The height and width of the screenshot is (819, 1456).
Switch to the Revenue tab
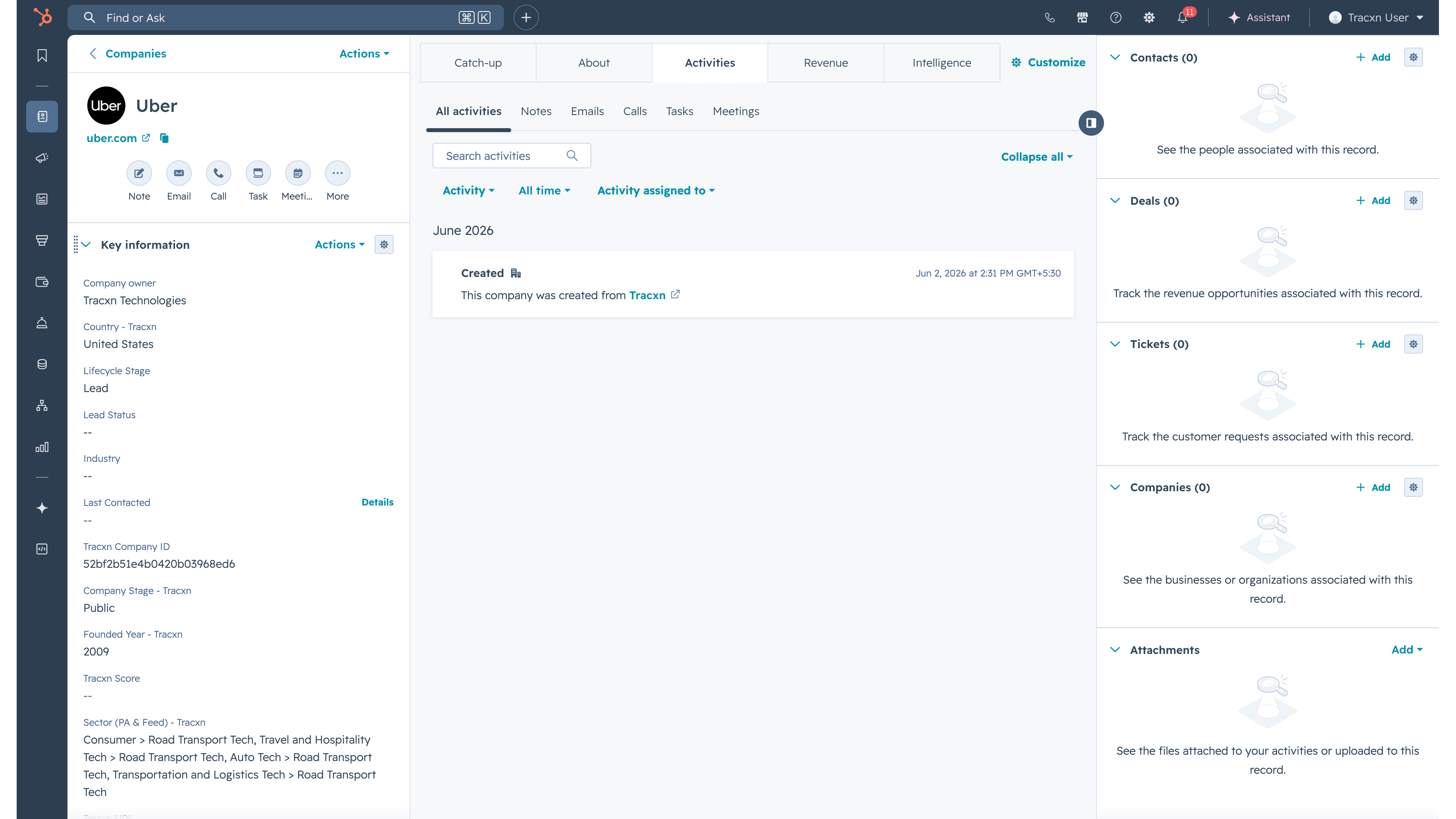pyautogui.click(x=825, y=63)
